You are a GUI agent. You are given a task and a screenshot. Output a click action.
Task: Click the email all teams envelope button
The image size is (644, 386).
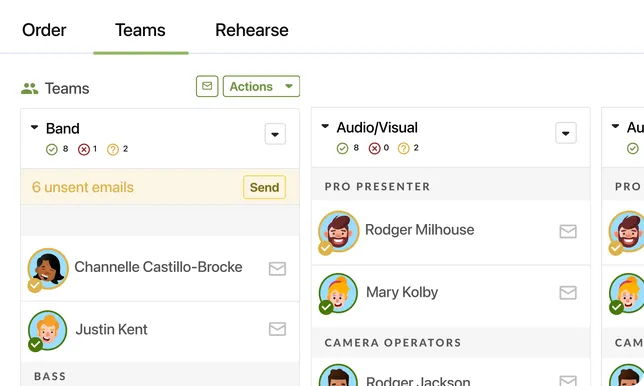click(x=207, y=86)
